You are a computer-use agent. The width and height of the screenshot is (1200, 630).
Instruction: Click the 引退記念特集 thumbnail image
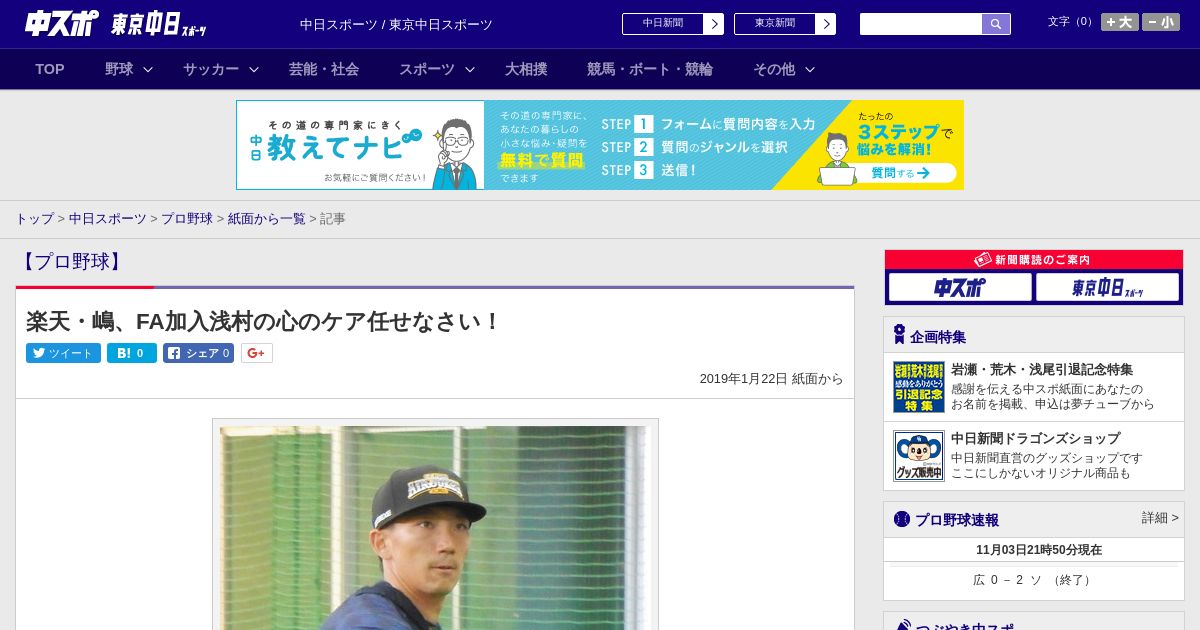point(919,387)
